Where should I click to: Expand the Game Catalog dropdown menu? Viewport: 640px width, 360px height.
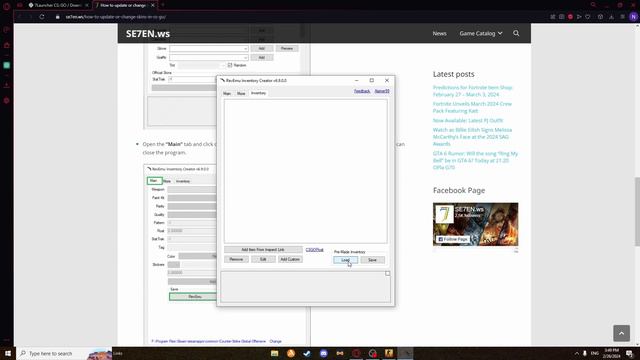tap(481, 33)
